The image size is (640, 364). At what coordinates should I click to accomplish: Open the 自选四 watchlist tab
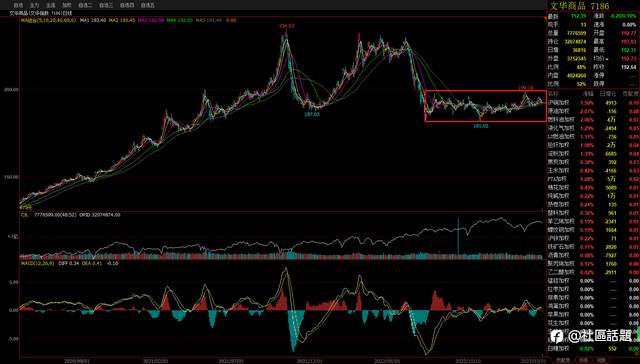pyautogui.click(x=127, y=5)
